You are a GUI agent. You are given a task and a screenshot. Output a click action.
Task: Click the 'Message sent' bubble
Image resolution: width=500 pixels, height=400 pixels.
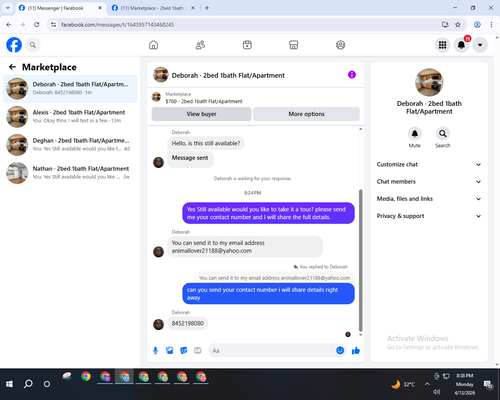click(x=190, y=158)
